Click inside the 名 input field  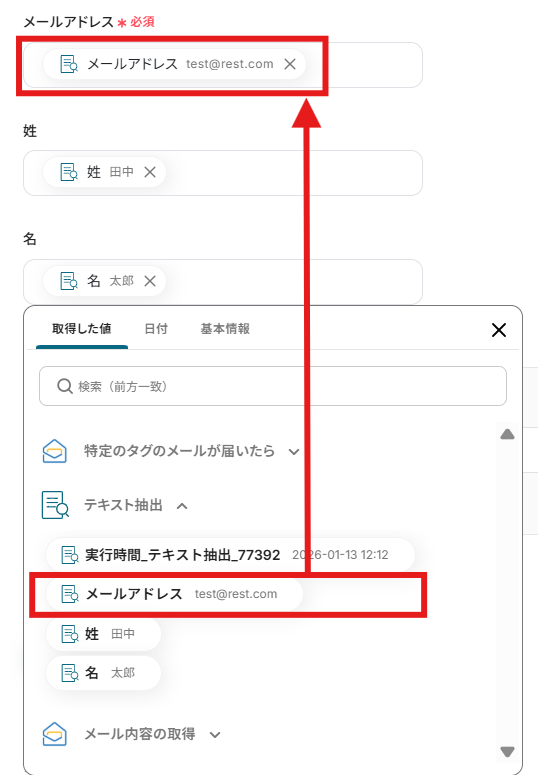[223, 281]
